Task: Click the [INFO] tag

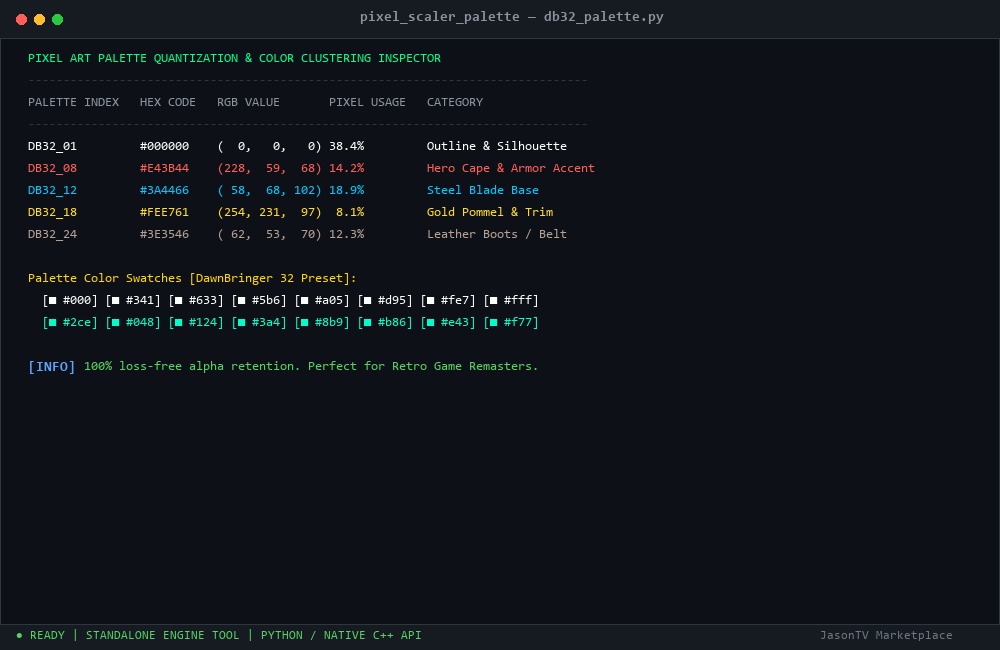Action: click(x=52, y=367)
